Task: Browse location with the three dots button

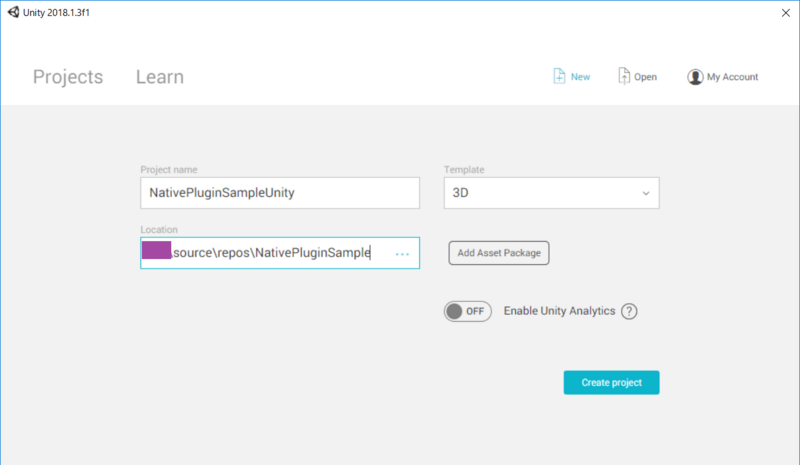Action: [x=402, y=254]
